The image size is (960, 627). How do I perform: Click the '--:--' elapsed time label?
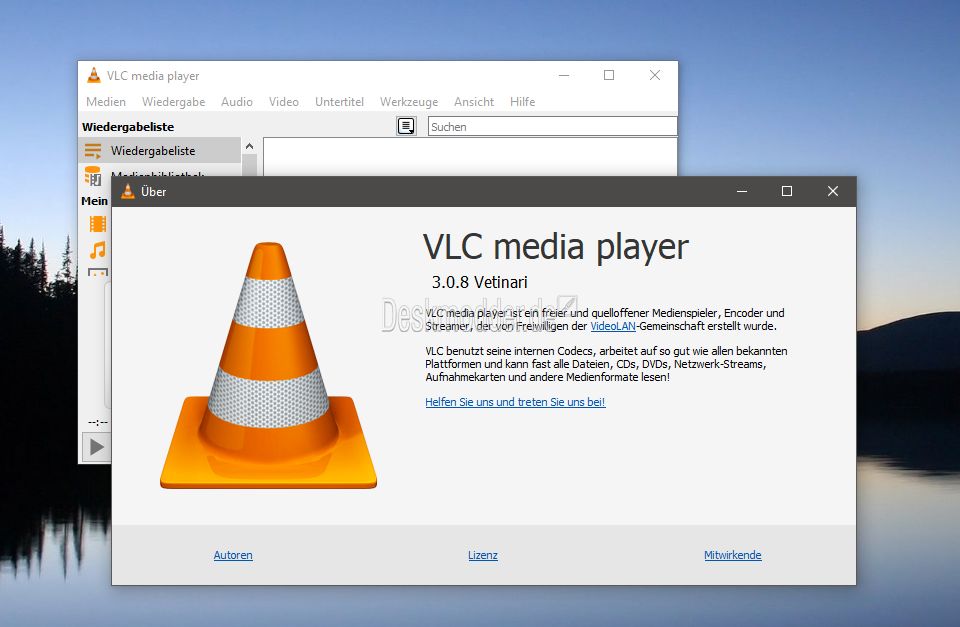point(98,422)
